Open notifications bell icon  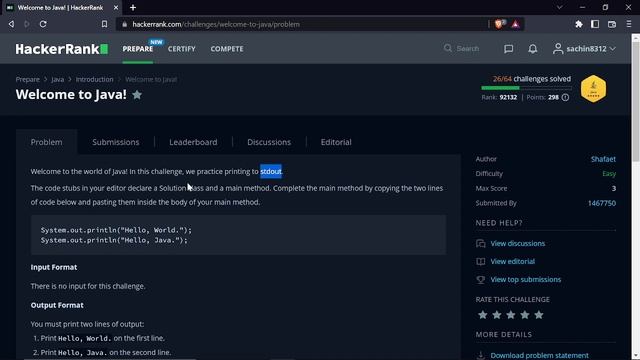(533, 49)
